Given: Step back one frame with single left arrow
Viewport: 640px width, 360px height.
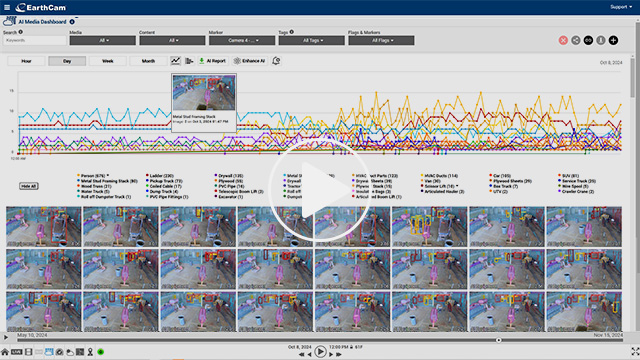Looking at the screenshot, I should tap(309, 354).
